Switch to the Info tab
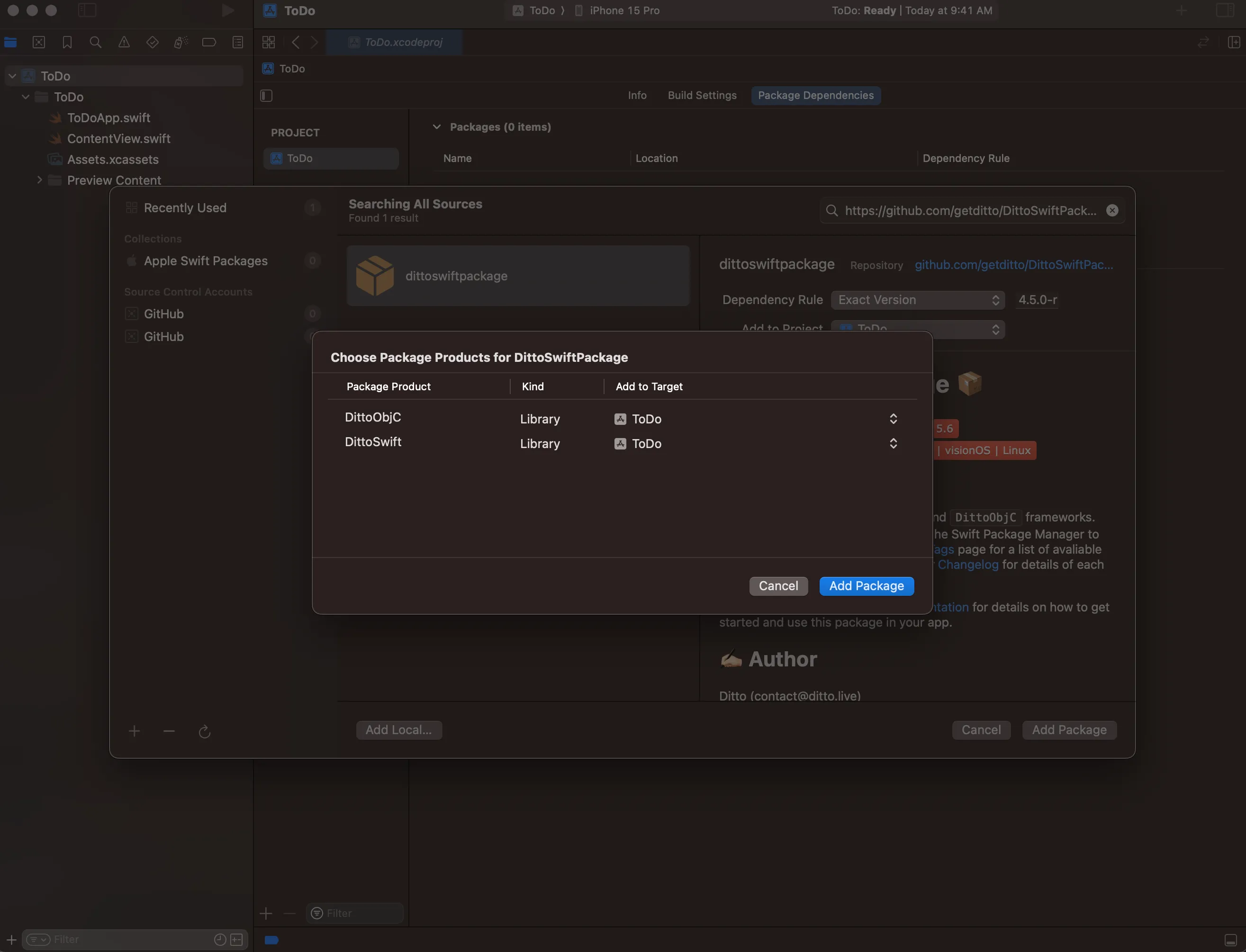Image resolution: width=1246 pixels, height=952 pixels. tap(637, 95)
